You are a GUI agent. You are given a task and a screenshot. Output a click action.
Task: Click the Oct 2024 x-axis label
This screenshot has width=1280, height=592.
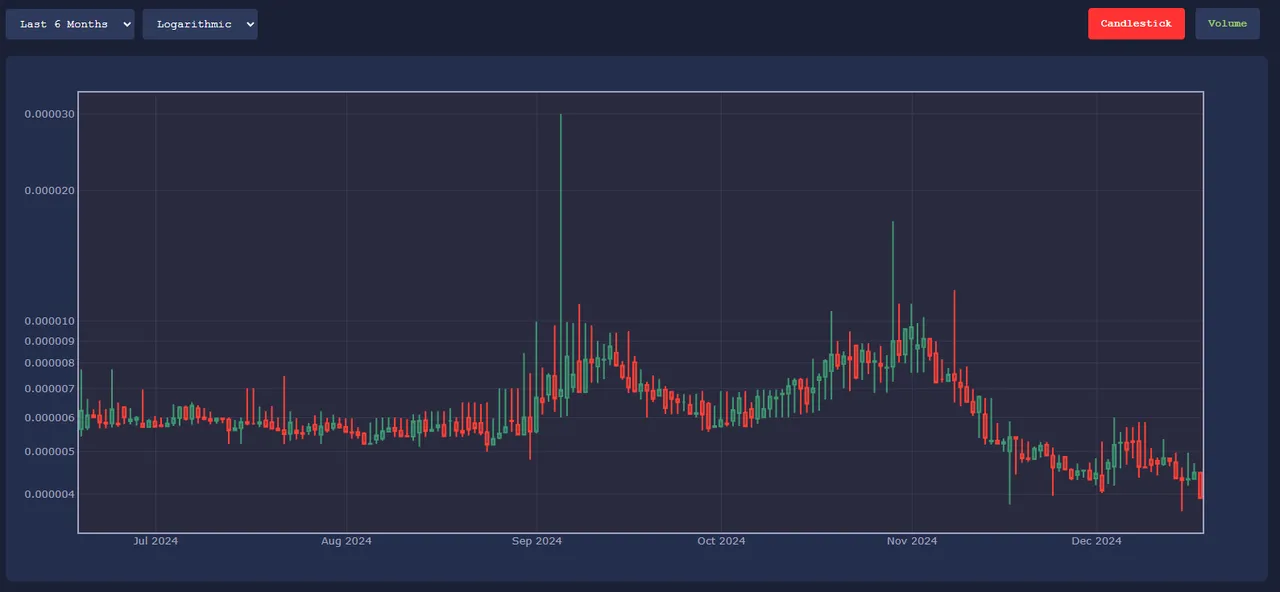[721, 541]
